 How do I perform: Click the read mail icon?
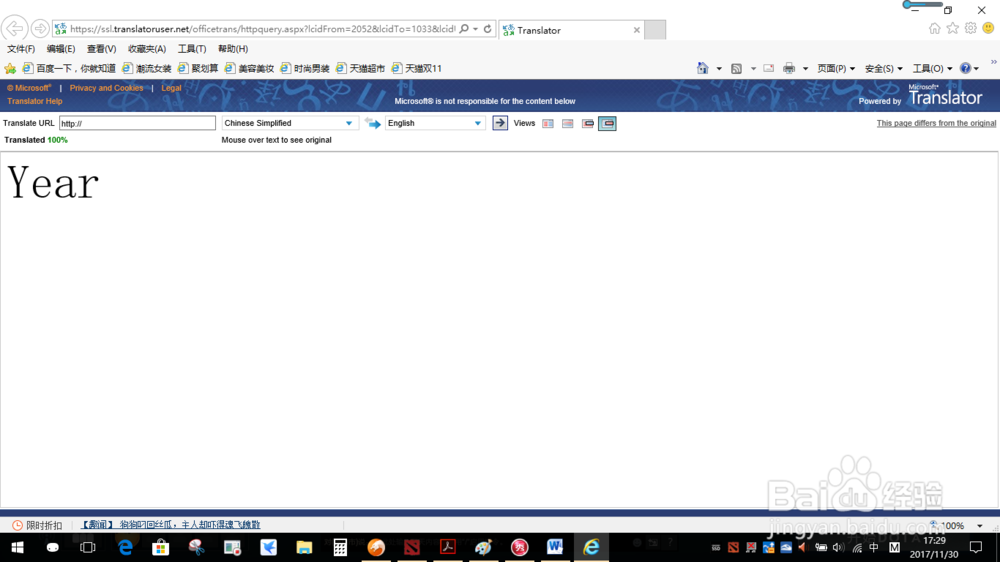pyautogui.click(x=768, y=68)
